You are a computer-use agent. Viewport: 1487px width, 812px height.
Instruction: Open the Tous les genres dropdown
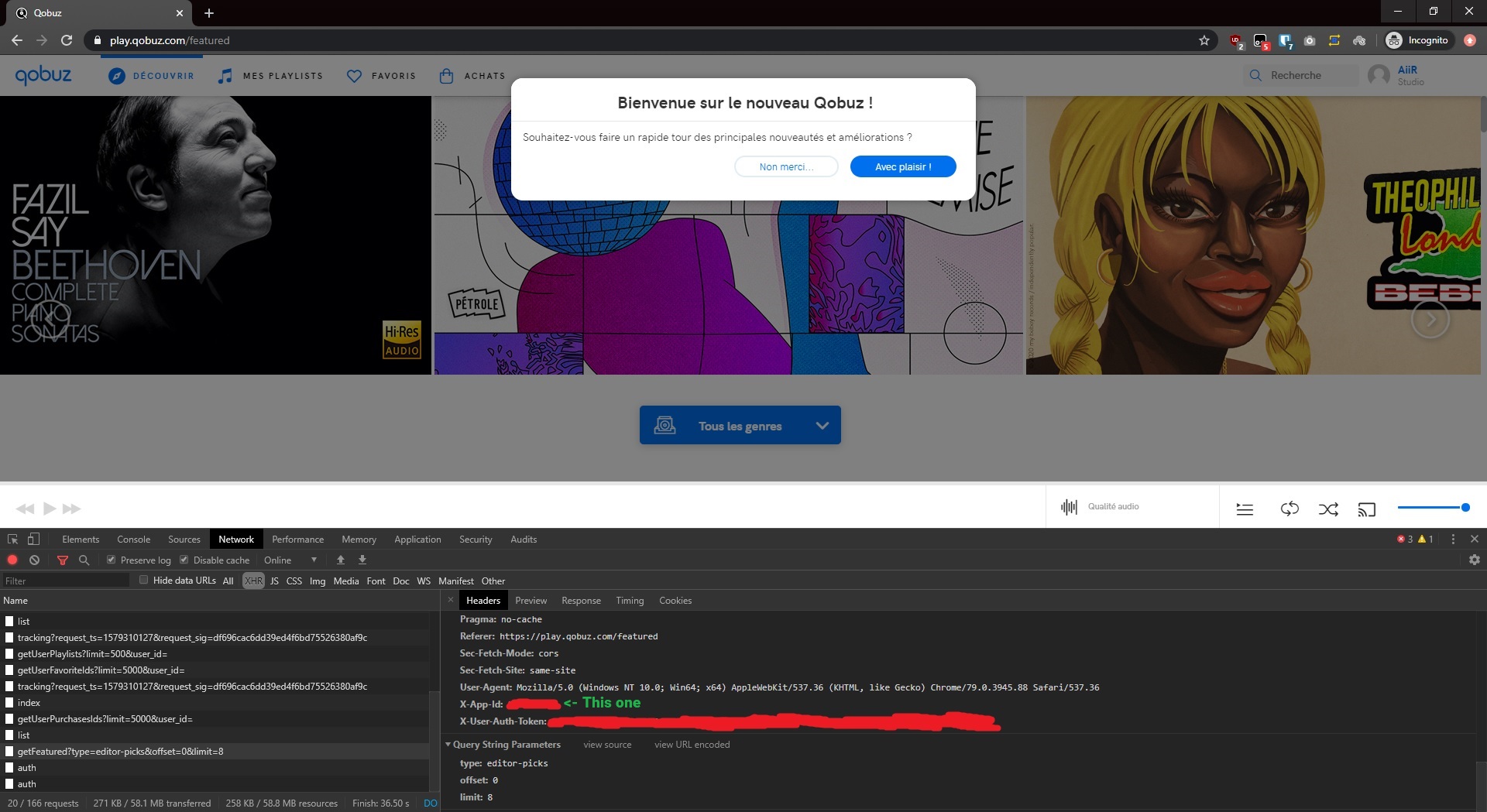(740, 425)
